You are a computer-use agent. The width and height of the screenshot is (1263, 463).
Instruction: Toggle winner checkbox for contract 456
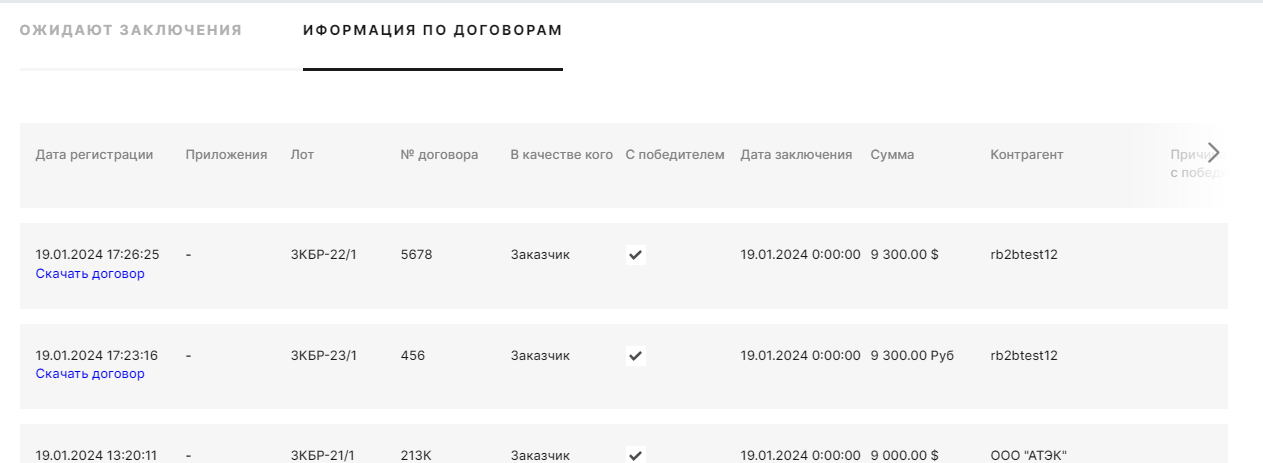[635, 355]
